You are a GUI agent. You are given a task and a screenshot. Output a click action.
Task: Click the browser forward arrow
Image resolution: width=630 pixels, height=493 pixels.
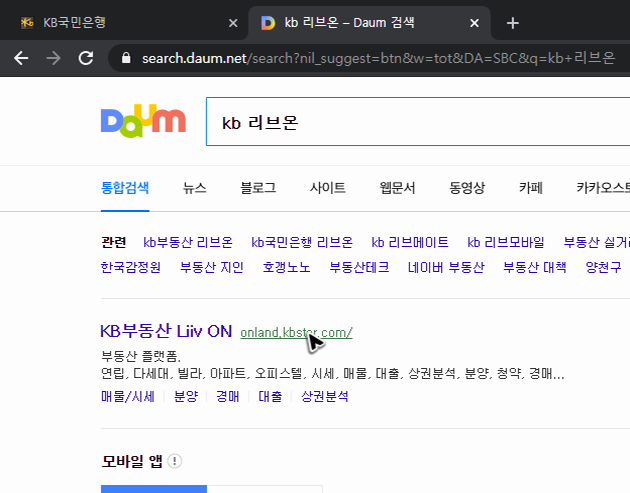[53, 59]
